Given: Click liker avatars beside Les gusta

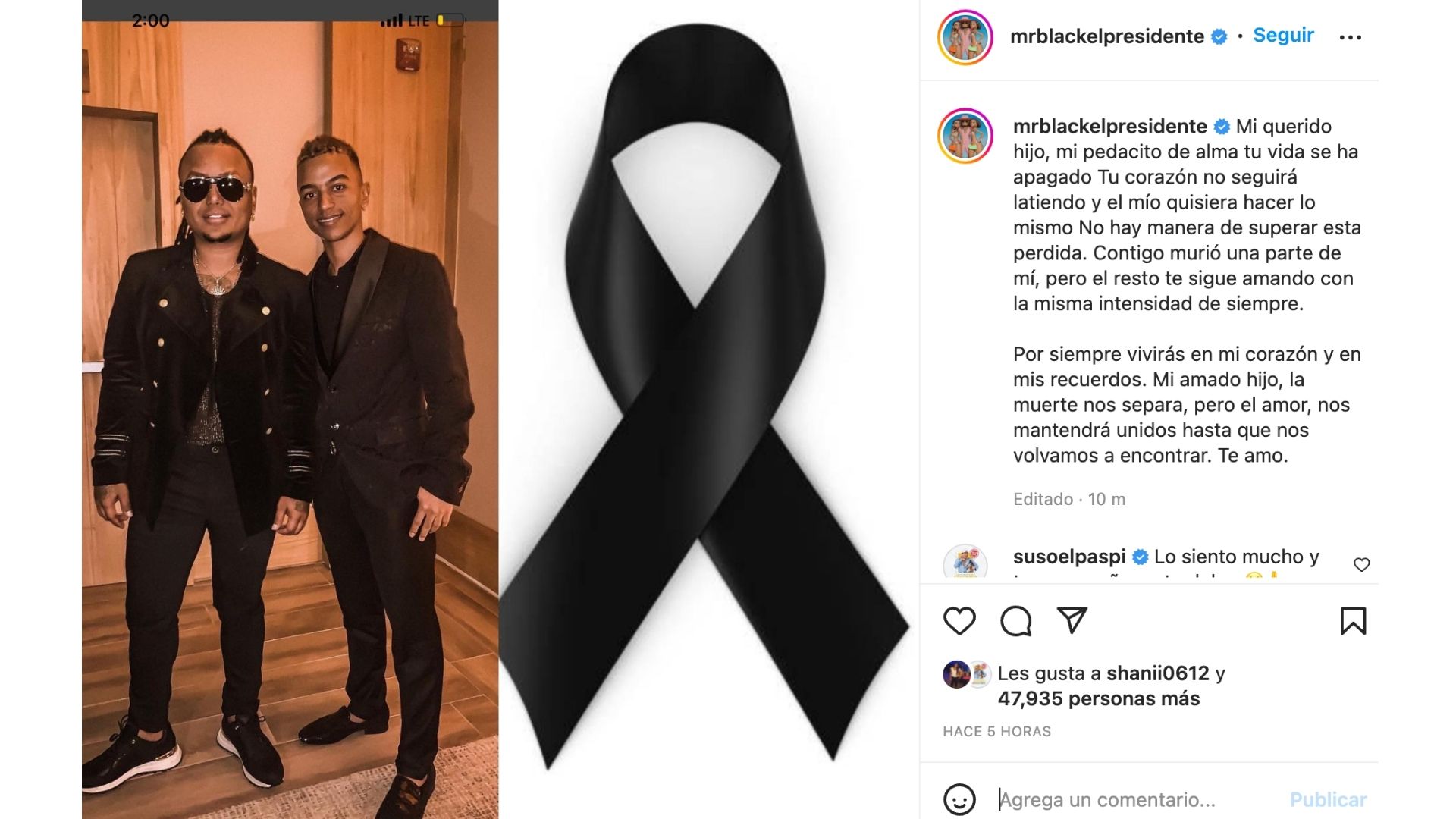Looking at the screenshot, I should click(967, 674).
